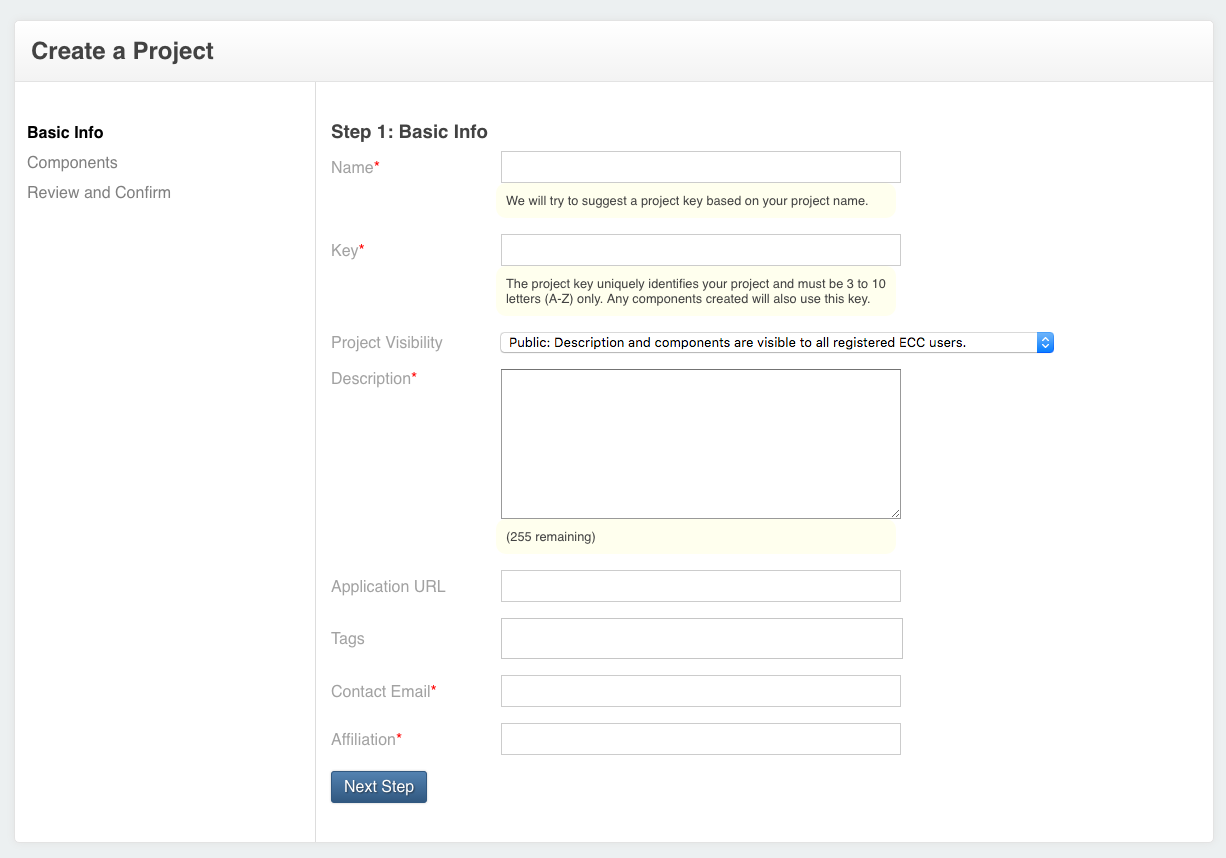The width and height of the screenshot is (1226, 858).
Task: Click the Name text field
Action: click(700, 167)
